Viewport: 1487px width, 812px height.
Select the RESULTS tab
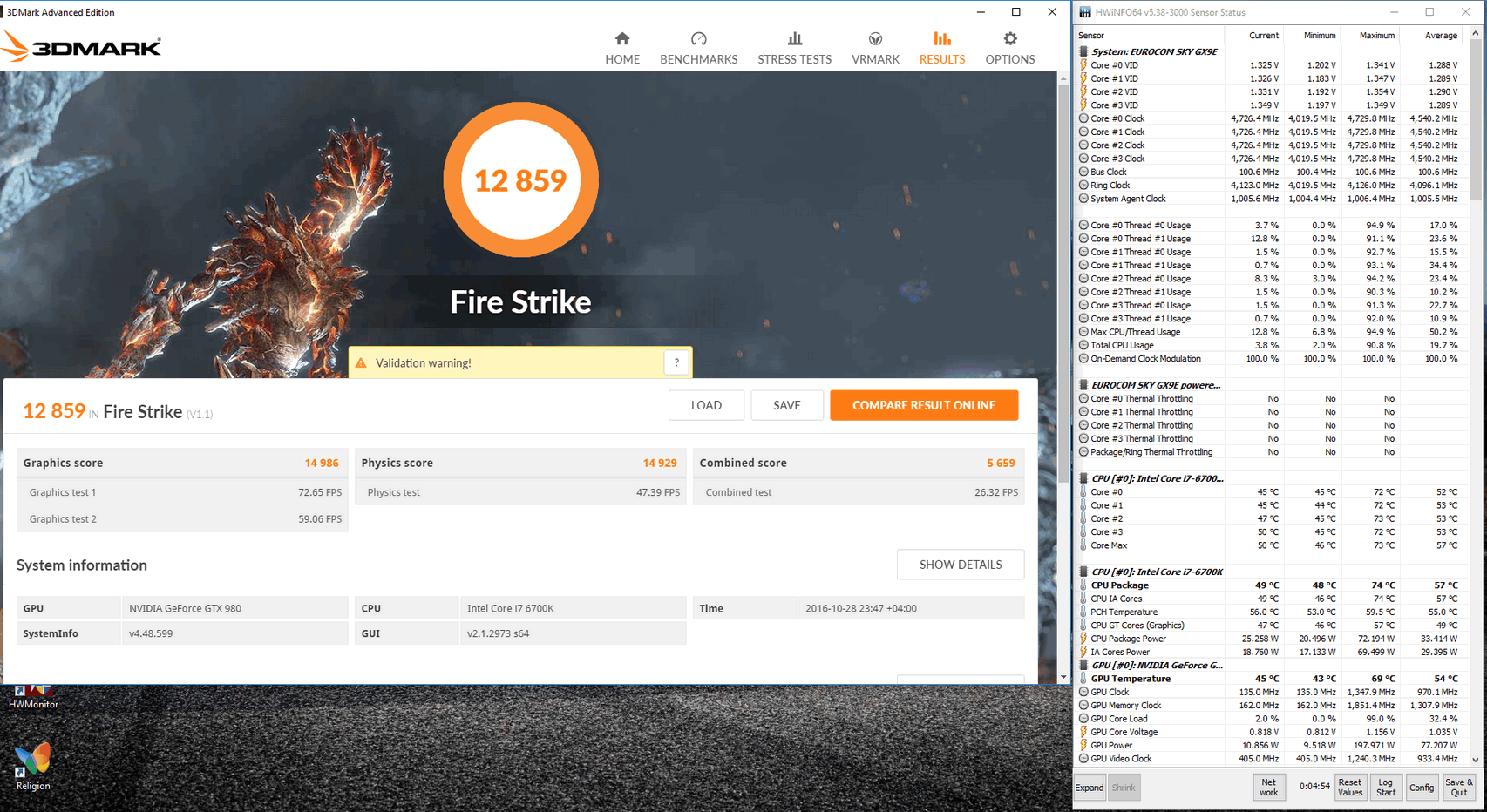pyautogui.click(x=942, y=48)
